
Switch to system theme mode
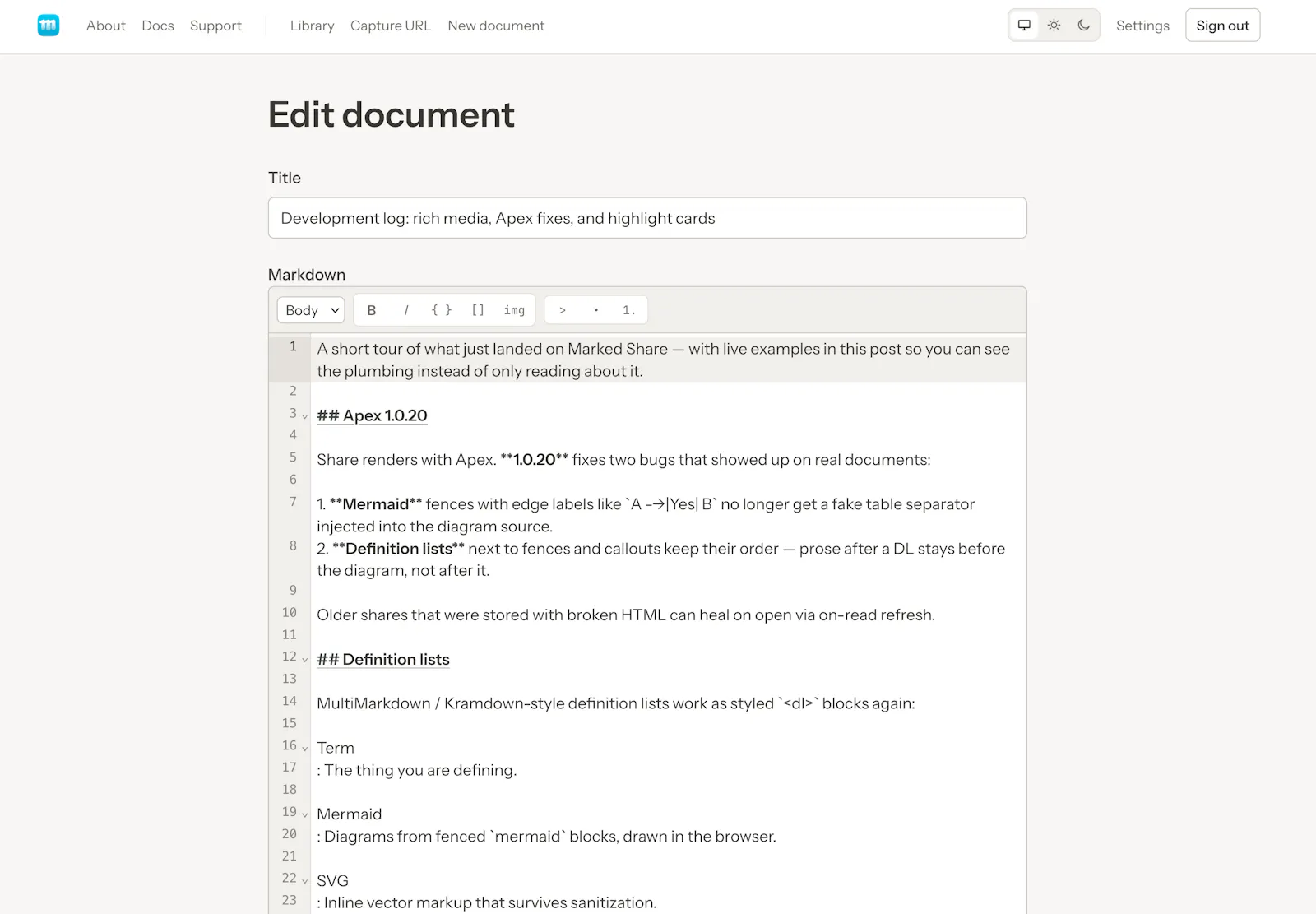point(1024,26)
